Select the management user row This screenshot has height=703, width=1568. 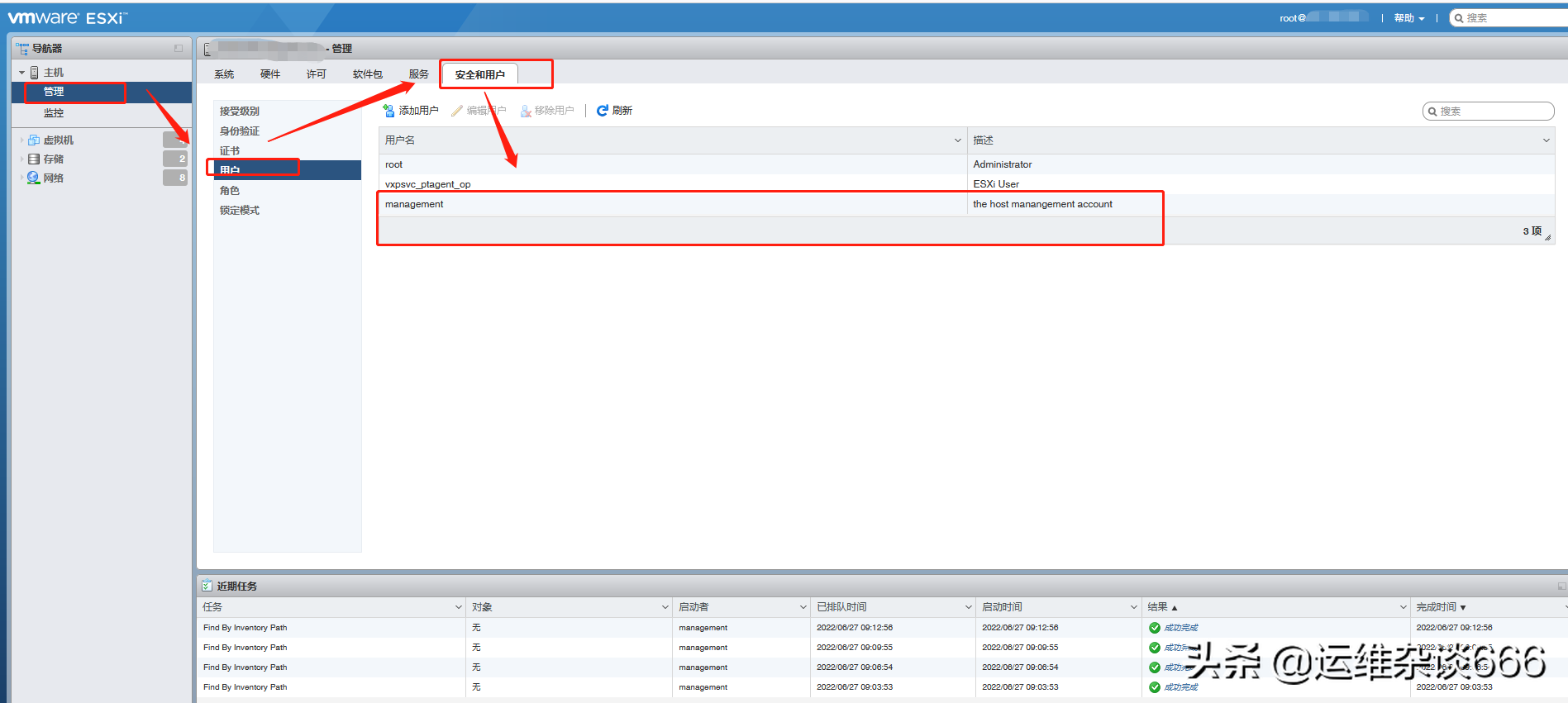[x=966, y=204]
